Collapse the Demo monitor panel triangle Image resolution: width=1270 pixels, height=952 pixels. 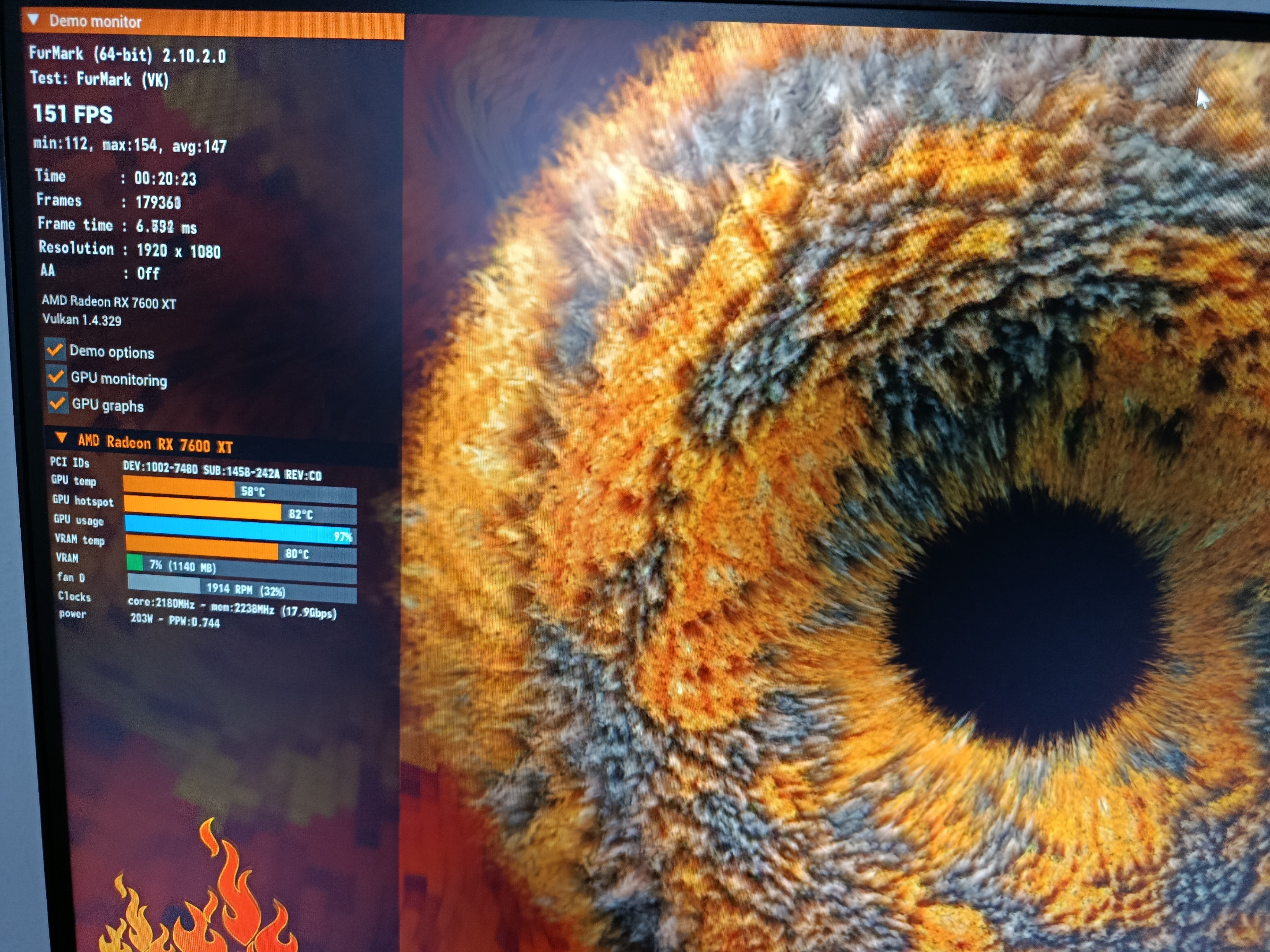point(34,19)
